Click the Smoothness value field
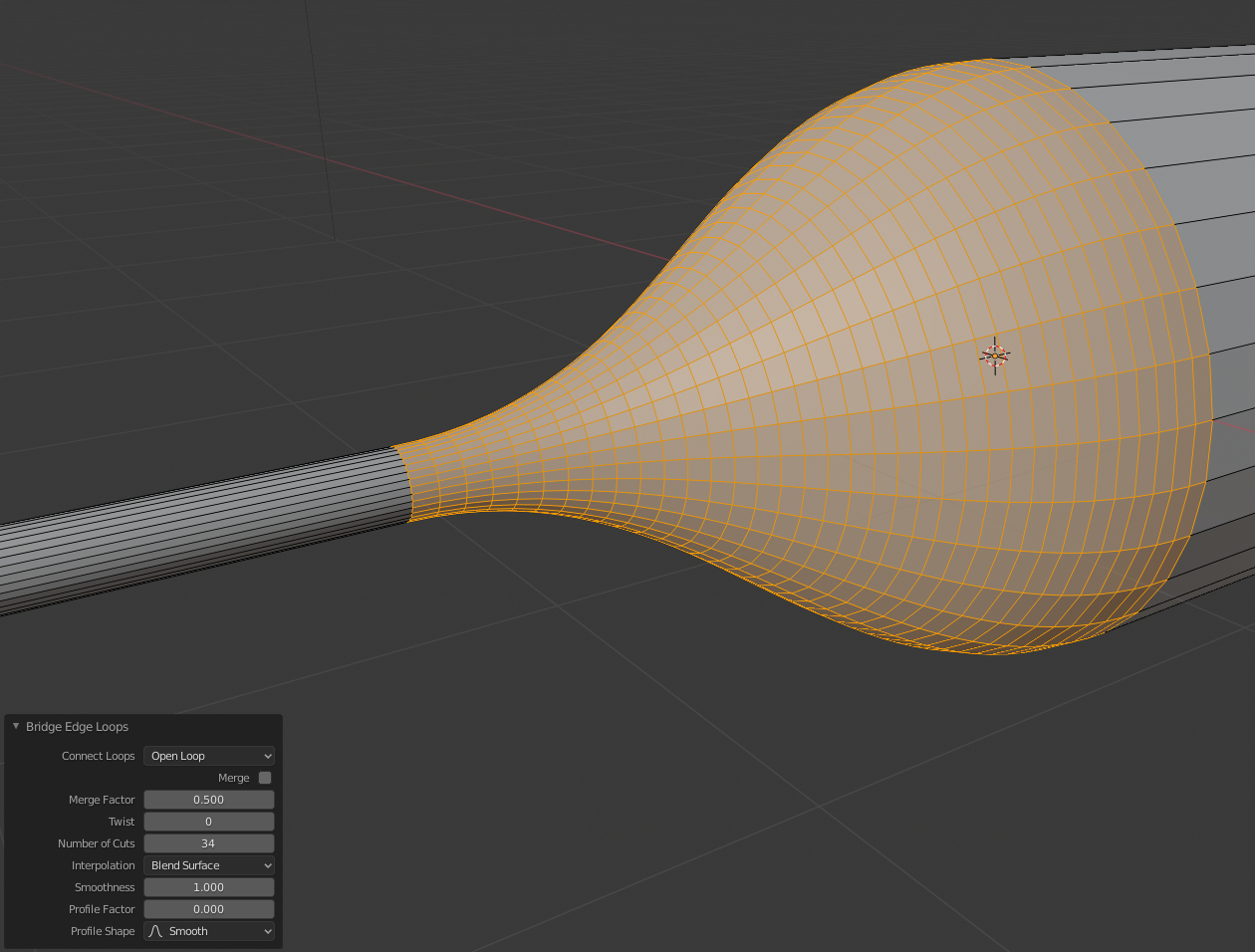This screenshot has width=1255, height=952. (208, 887)
